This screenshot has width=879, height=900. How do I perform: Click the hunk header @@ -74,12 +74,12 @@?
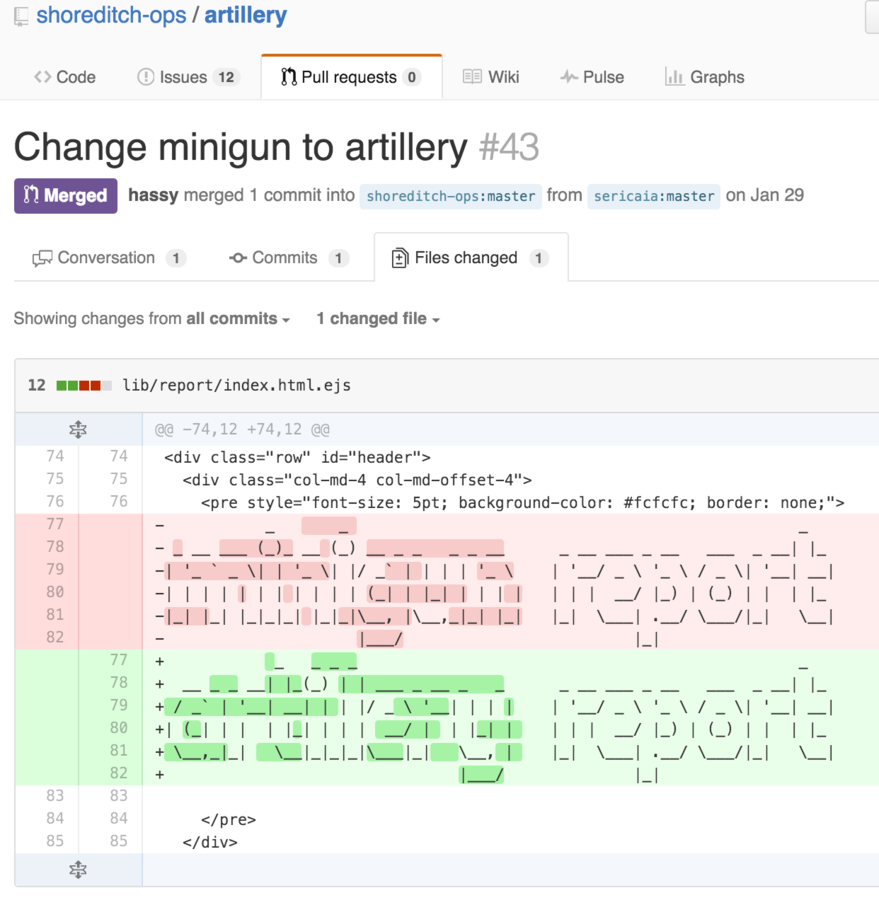pyautogui.click(x=242, y=429)
